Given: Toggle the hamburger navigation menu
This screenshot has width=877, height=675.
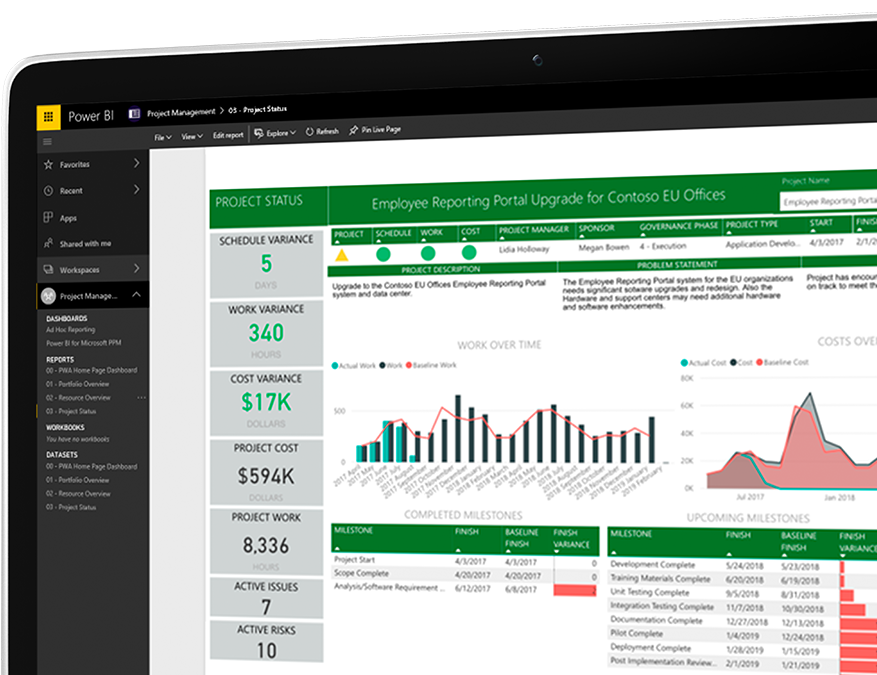Looking at the screenshot, I should (48, 141).
